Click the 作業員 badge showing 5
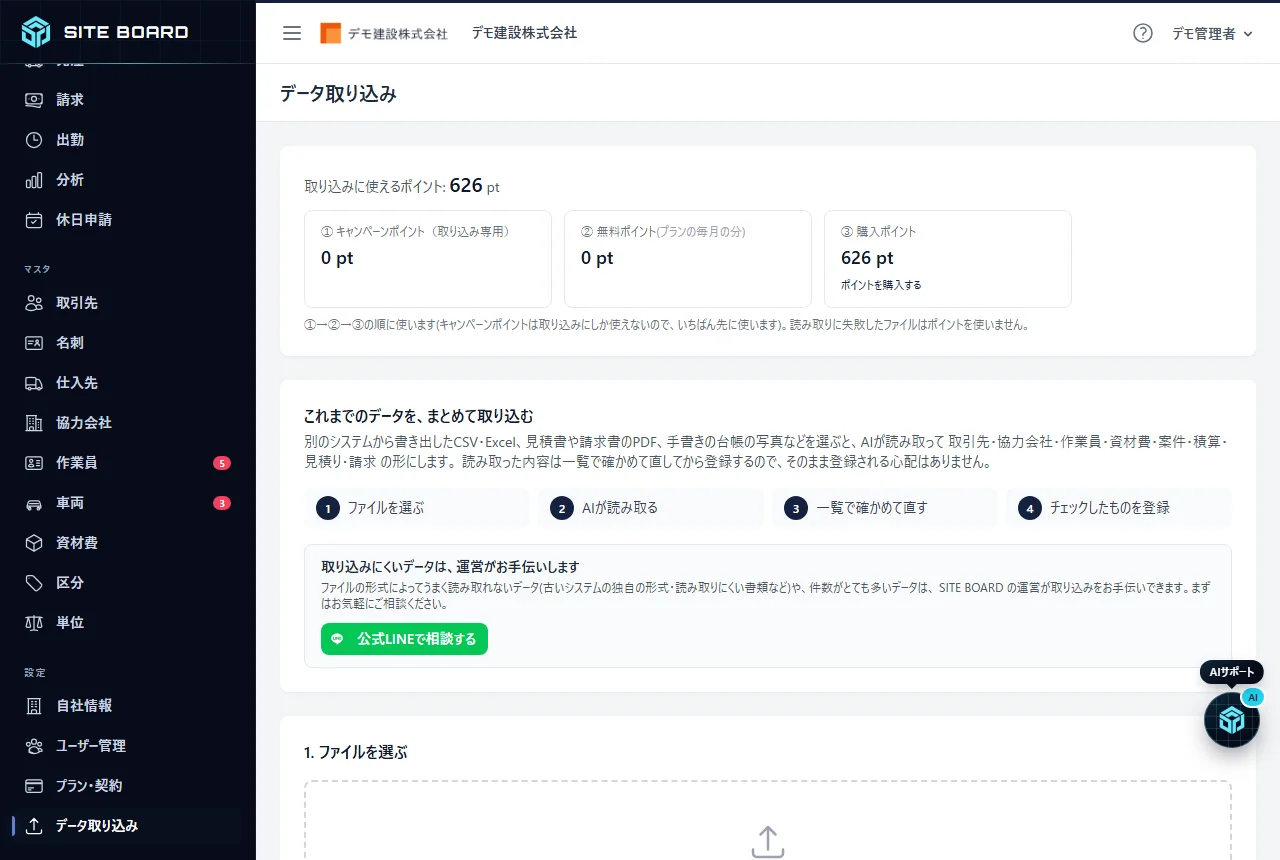This screenshot has width=1280, height=860. [222, 463]
